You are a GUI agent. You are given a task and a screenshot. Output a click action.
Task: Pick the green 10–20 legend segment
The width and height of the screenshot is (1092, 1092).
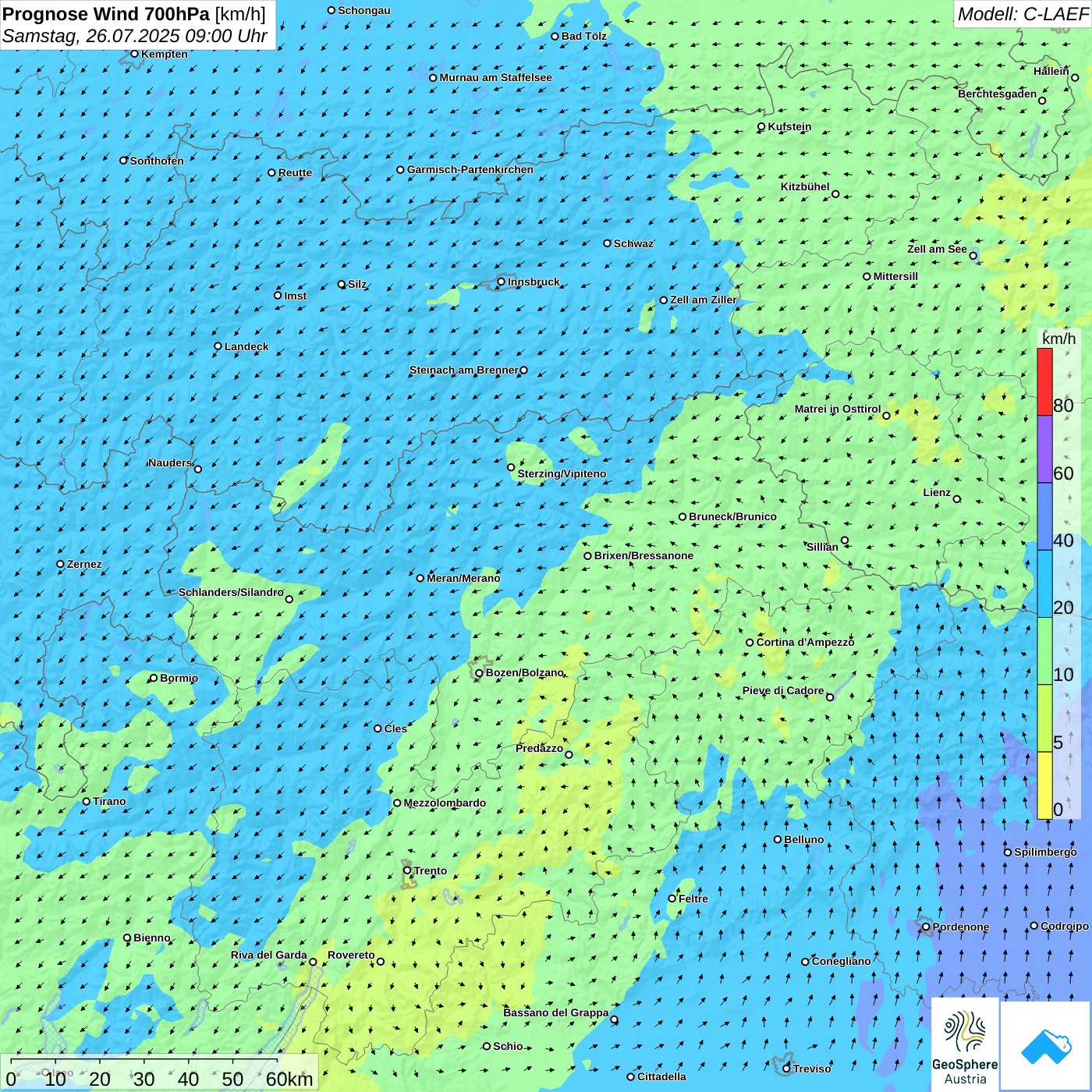pyautogui.click(x=1044, y=651)
